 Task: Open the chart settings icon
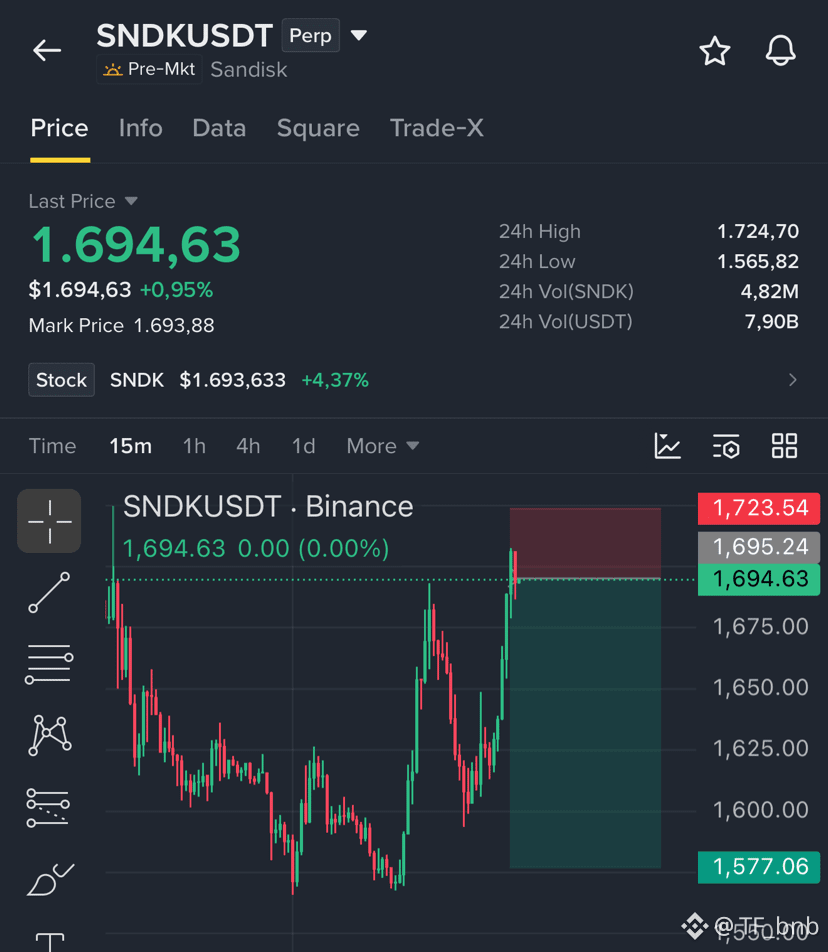coord(726,446)
